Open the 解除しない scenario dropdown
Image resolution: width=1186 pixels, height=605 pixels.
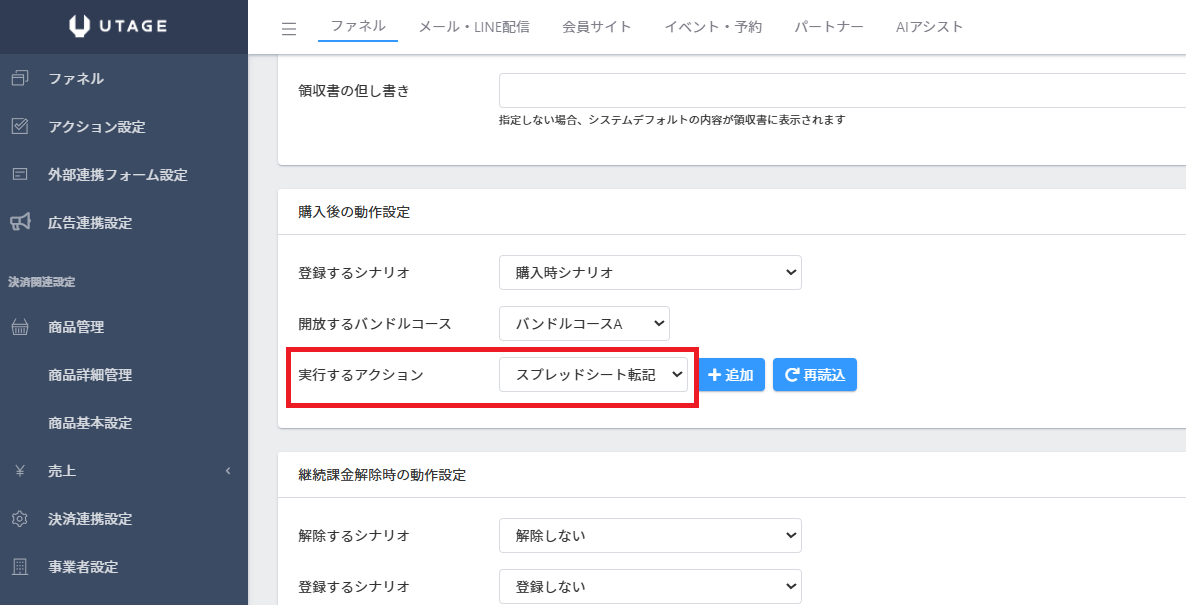click(650, 535)
